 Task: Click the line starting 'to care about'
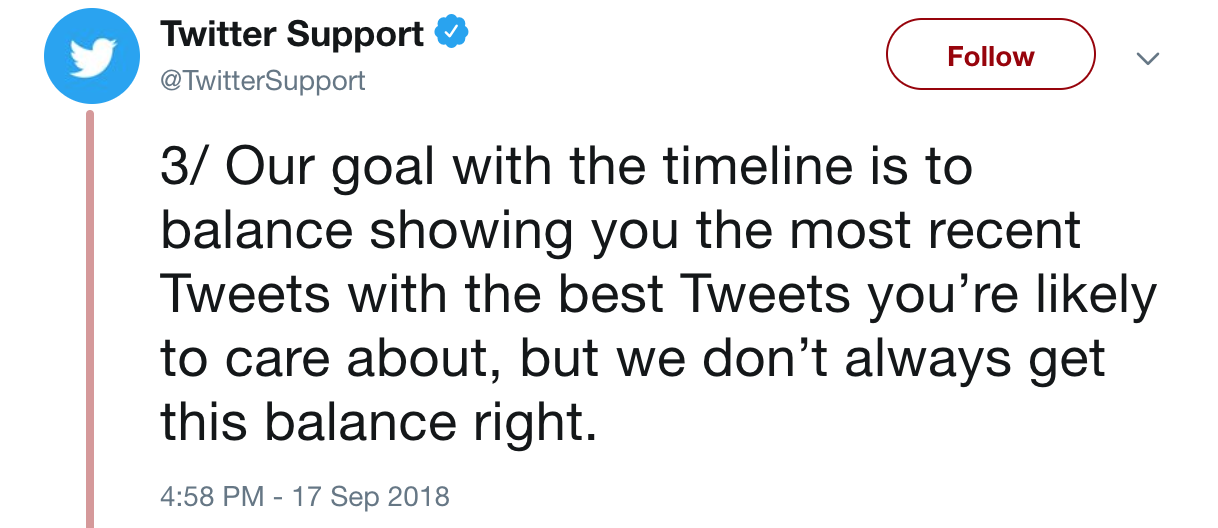[x=633, y=360]
